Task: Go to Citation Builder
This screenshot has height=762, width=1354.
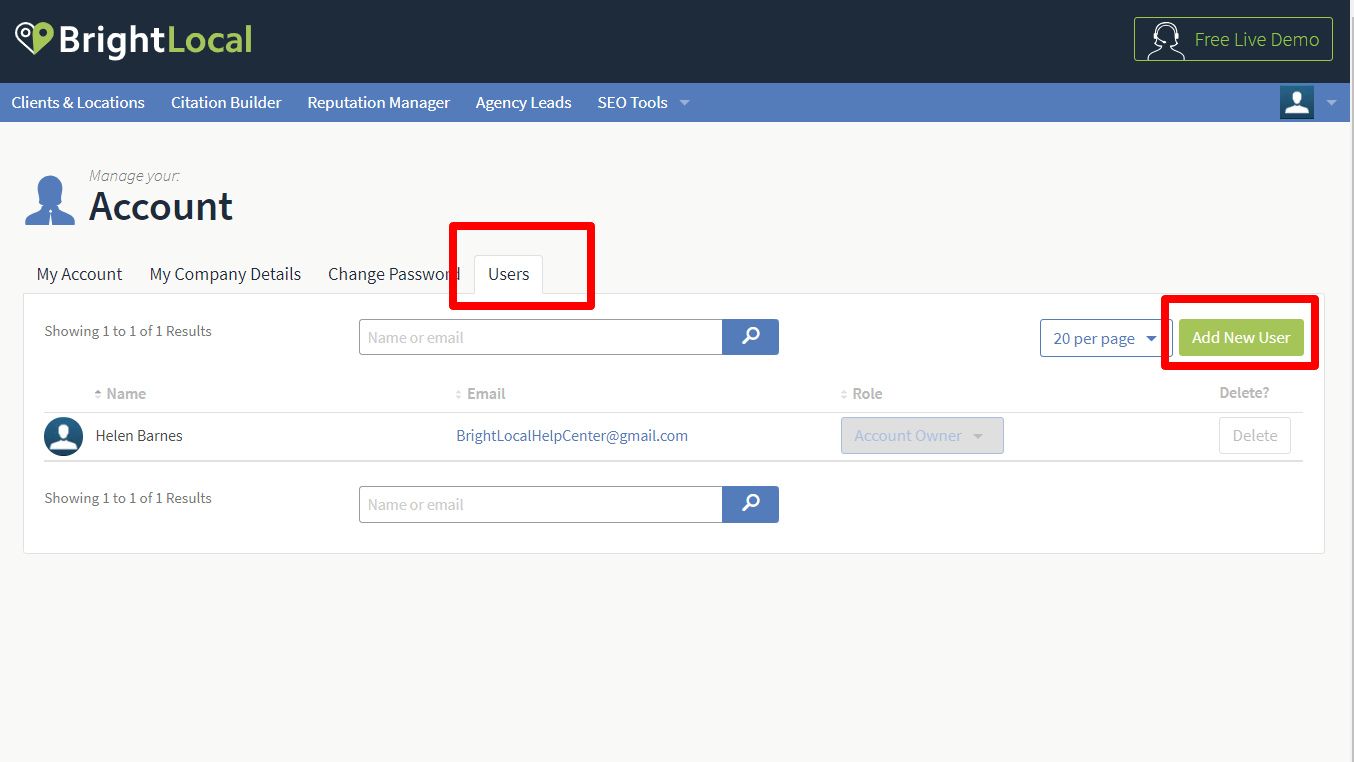Action: (226, 102)
